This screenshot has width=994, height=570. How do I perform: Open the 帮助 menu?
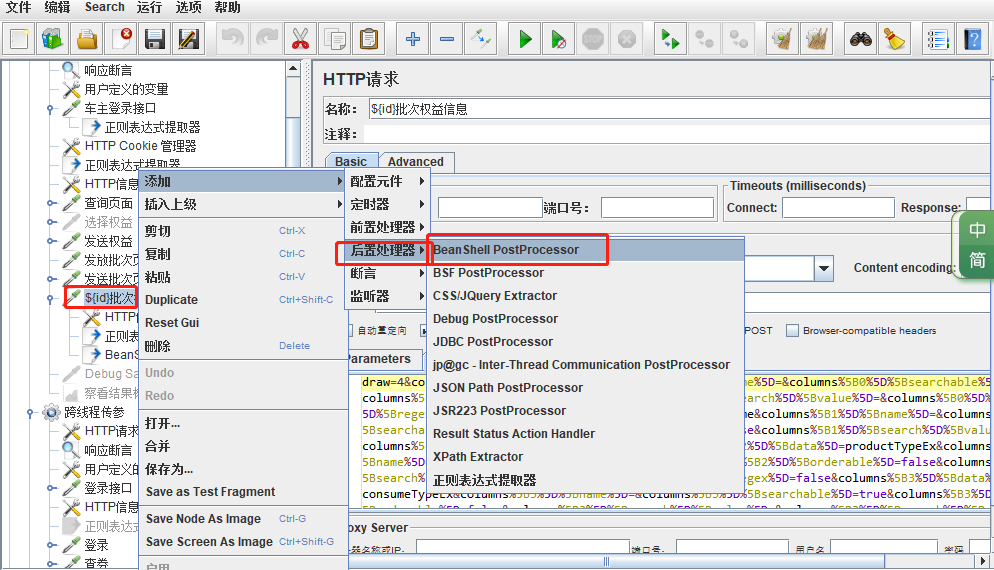228,8
